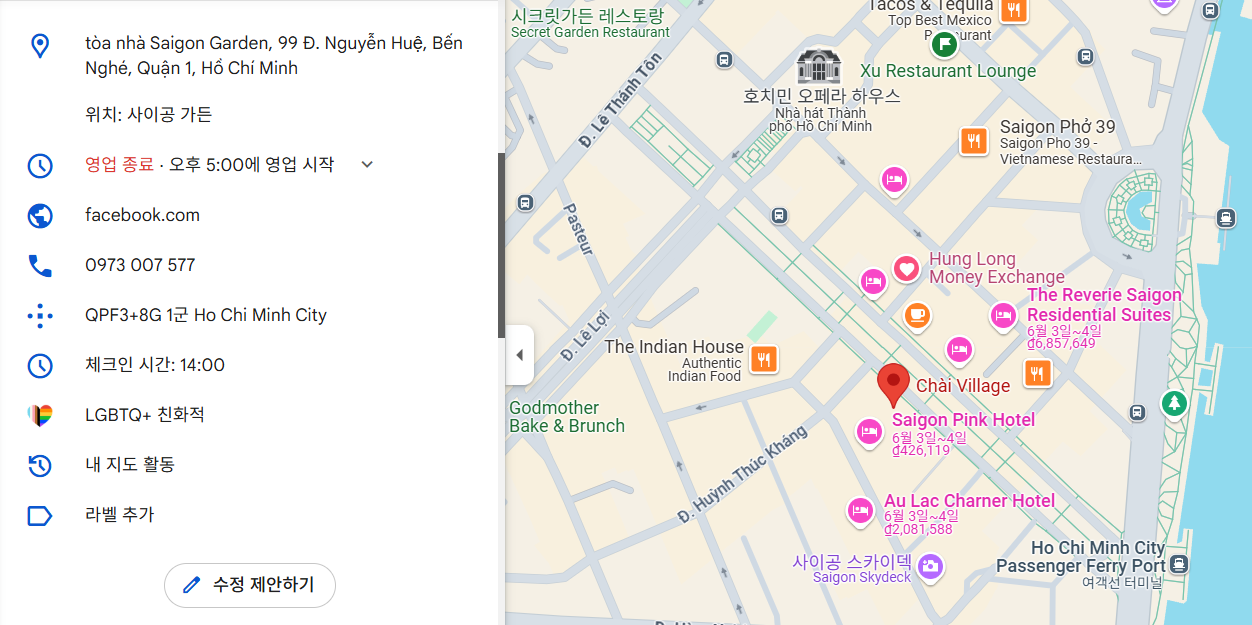Screen dimensions: 1252x625
Task: Click The Reverie Saigon Residential Suites marker
Action: (1003, 317)
